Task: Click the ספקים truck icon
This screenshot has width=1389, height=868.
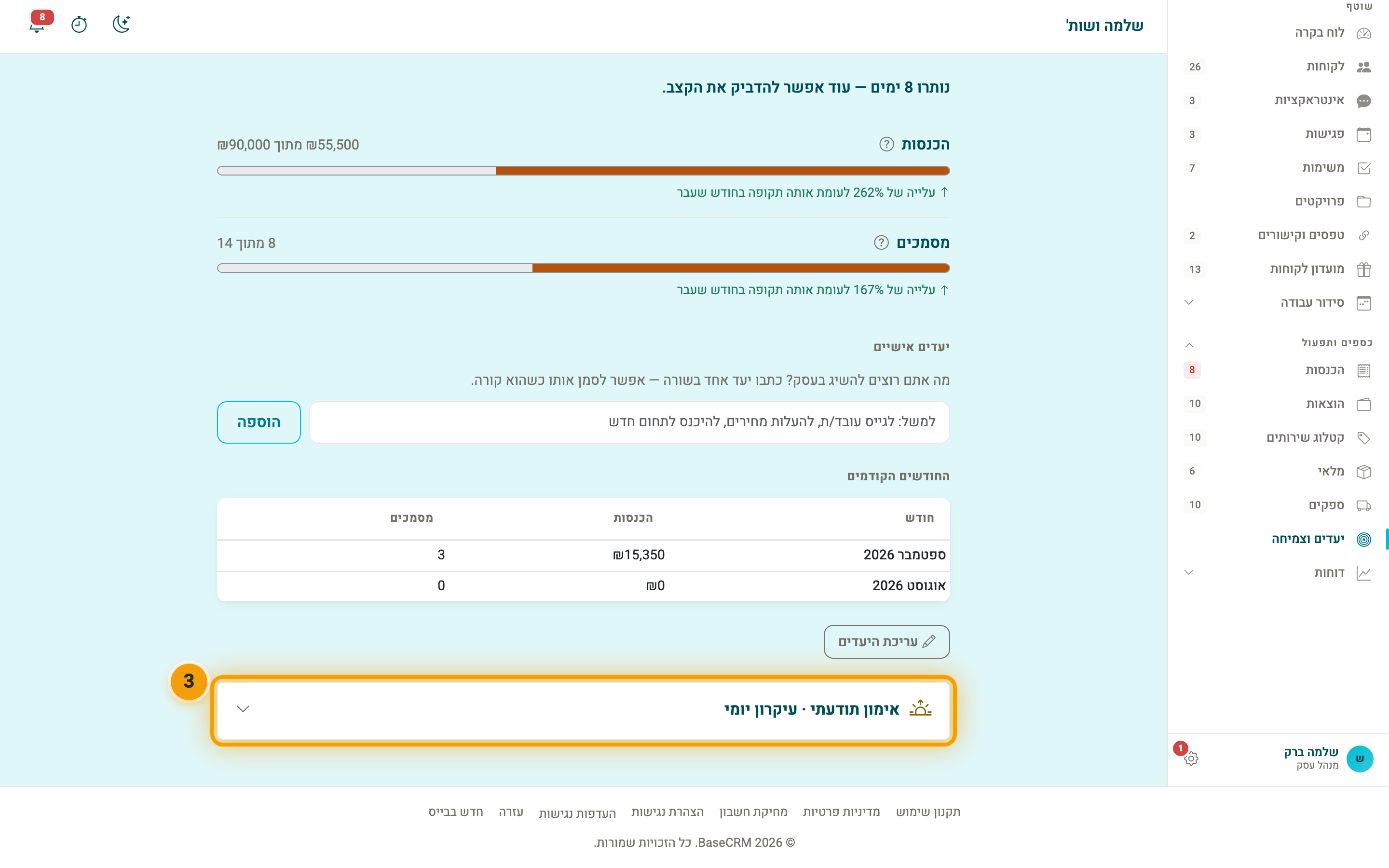Action: coord(1364,505)
